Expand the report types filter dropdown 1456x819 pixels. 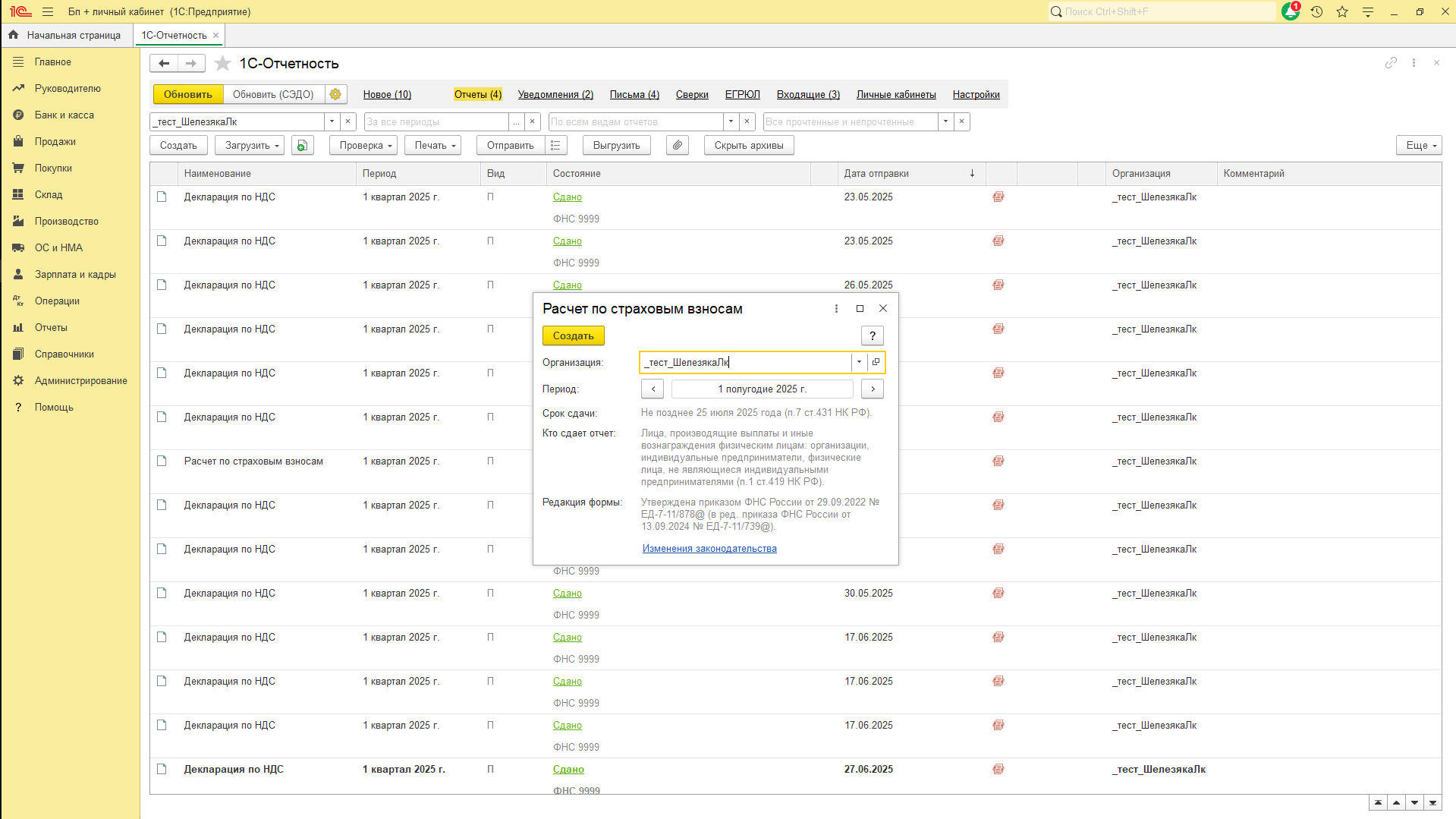click(731, 121)
